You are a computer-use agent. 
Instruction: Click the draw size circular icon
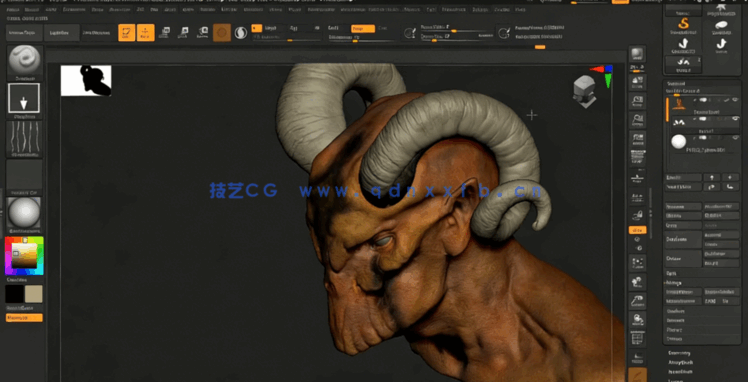[x=503, y=33]
